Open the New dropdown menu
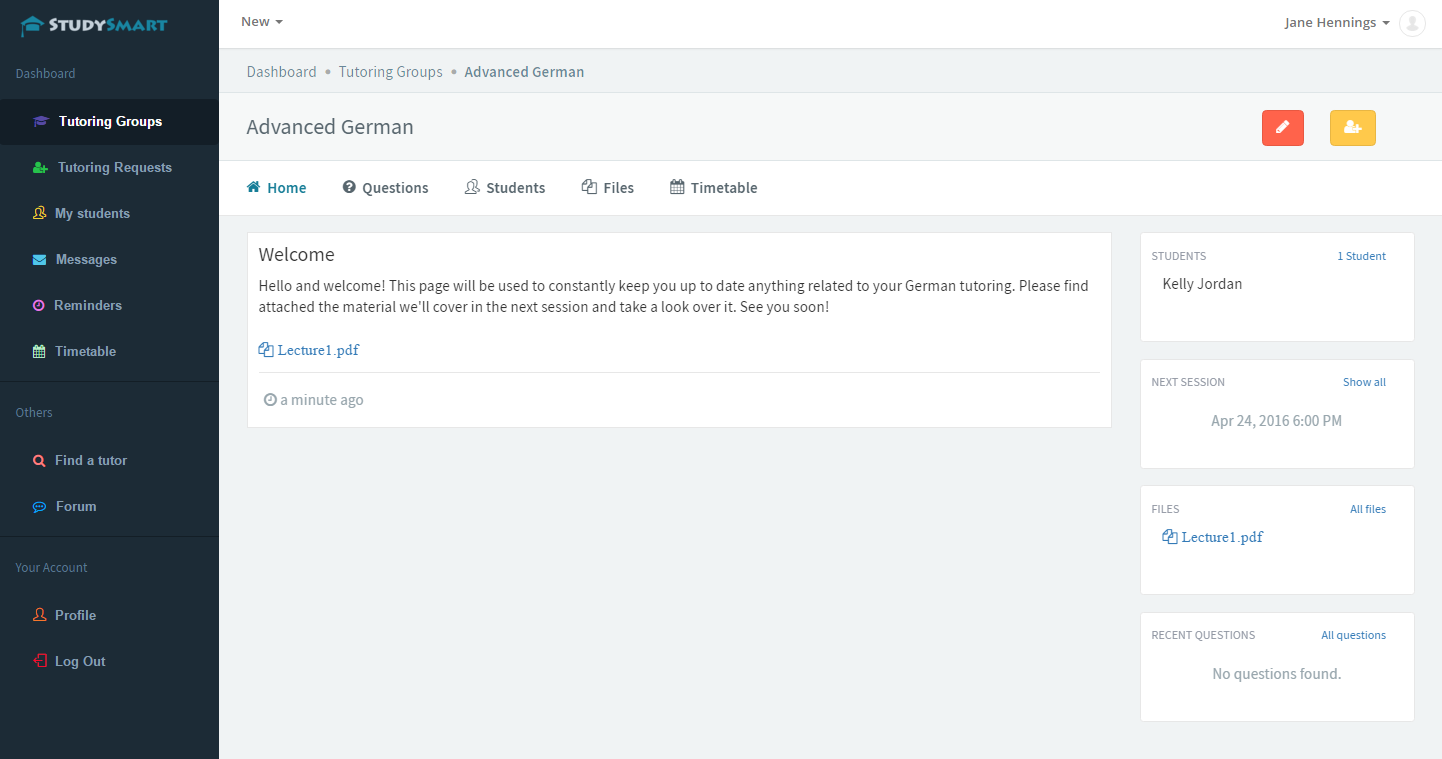The width and height of the screenshot is (1442, 759). [x=260, y=21]
